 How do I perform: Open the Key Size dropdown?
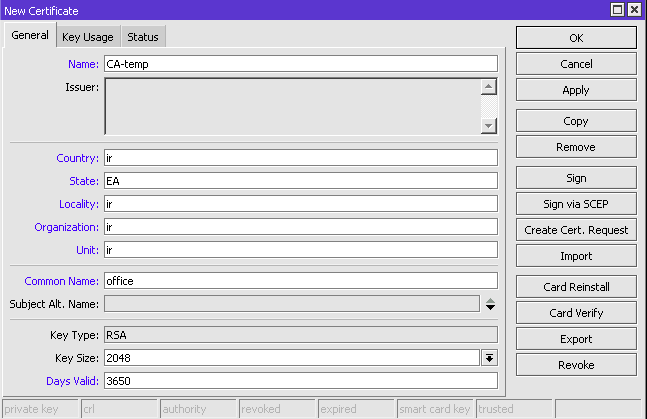coord(490,358)
